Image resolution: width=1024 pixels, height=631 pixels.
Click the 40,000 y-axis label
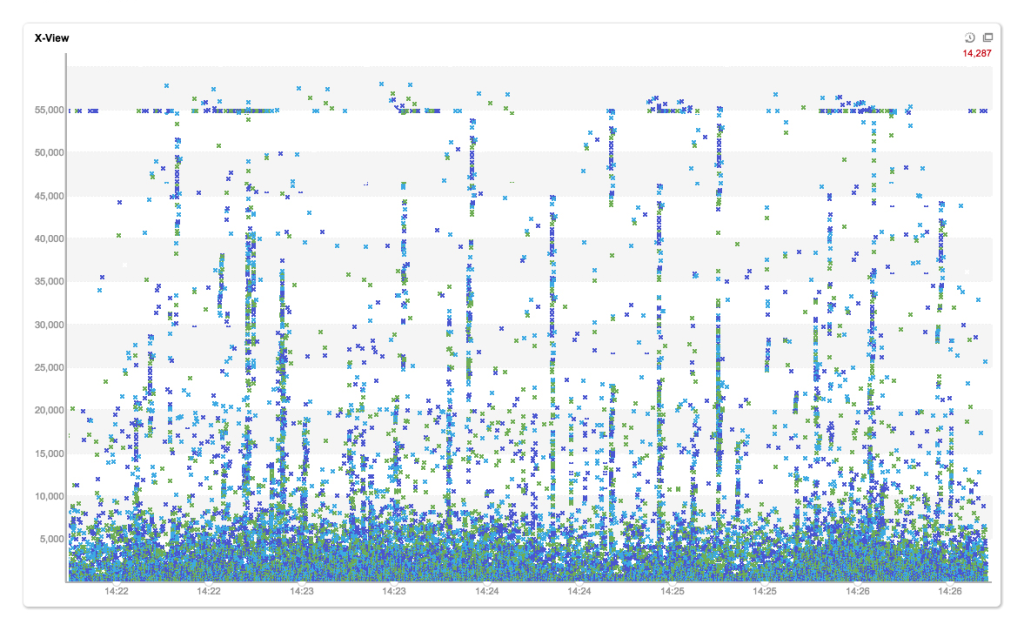44,239
